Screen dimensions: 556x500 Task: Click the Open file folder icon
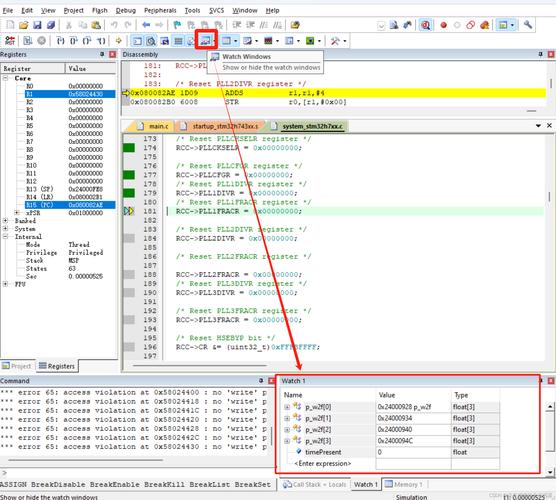tap(24, 25)
